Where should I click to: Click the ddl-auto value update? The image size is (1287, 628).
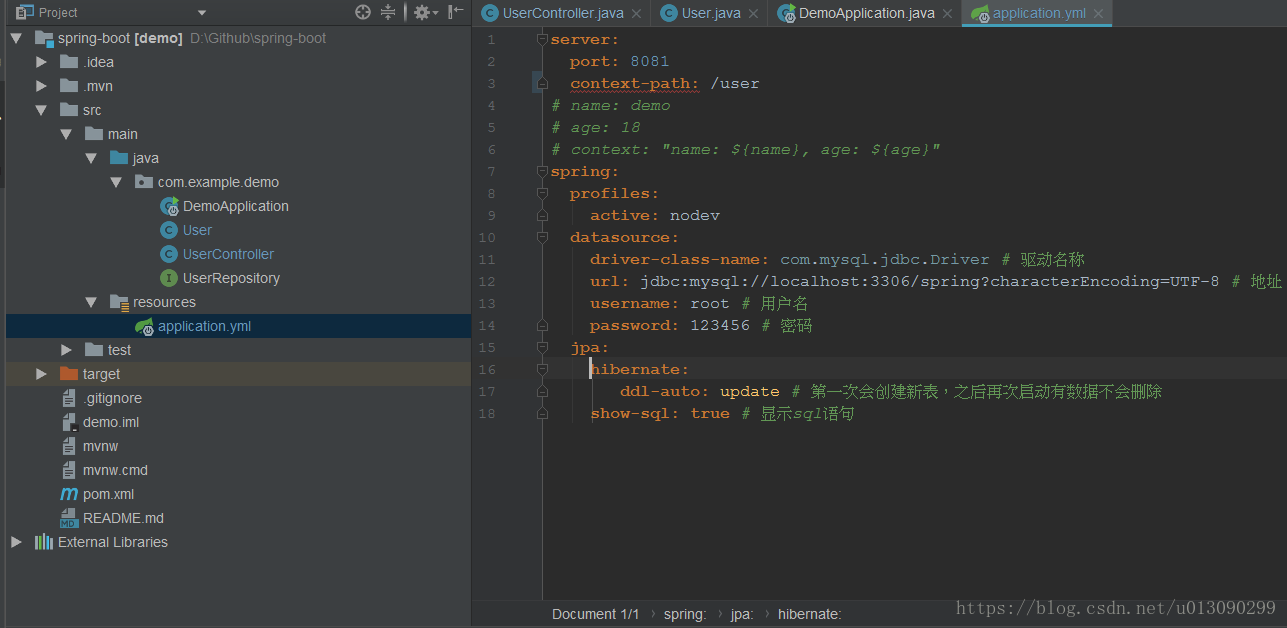click(749, 391)
